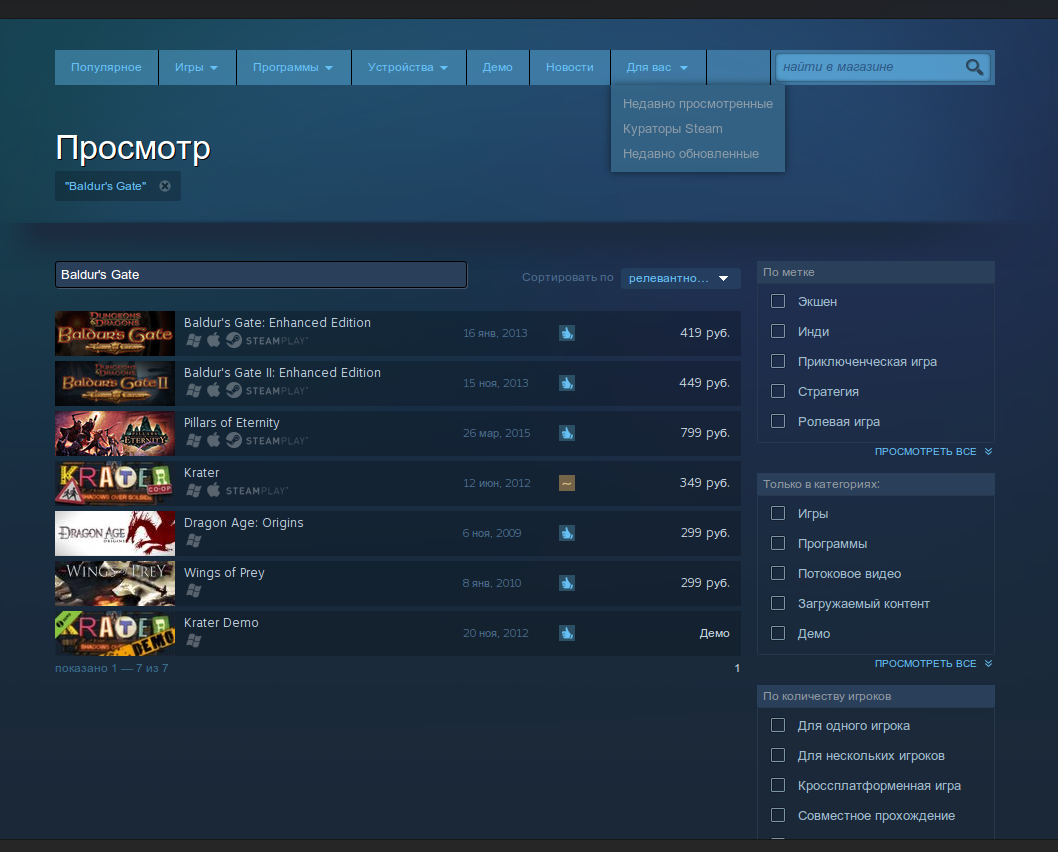Click the Windows icon under Baldur's Gate: Enhanced Edition
The width and height of the screenshot is (1058, 852).
[194, 340]
